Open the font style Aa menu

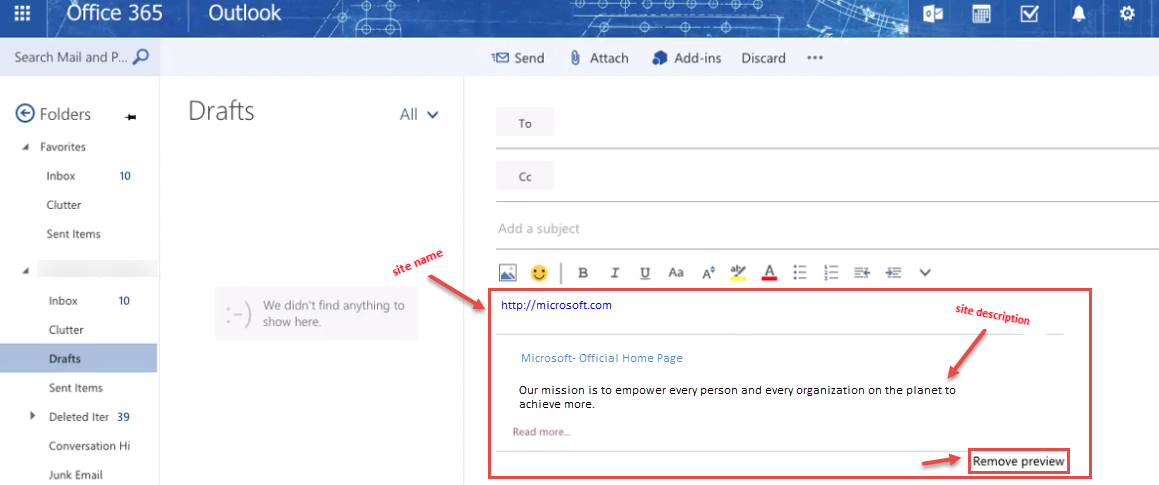(x=676, y=273)
